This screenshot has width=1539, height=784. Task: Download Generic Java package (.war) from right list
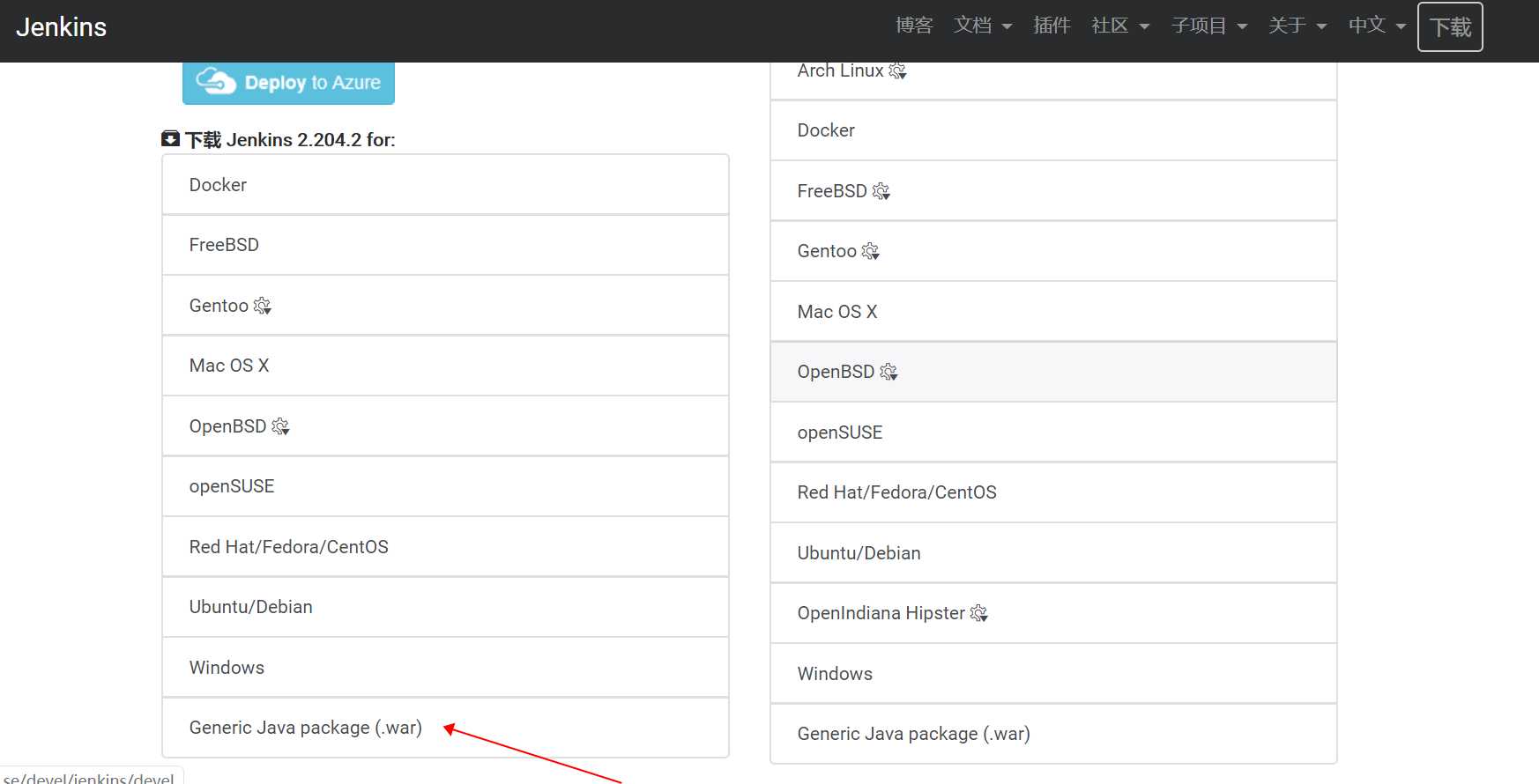1053,734
